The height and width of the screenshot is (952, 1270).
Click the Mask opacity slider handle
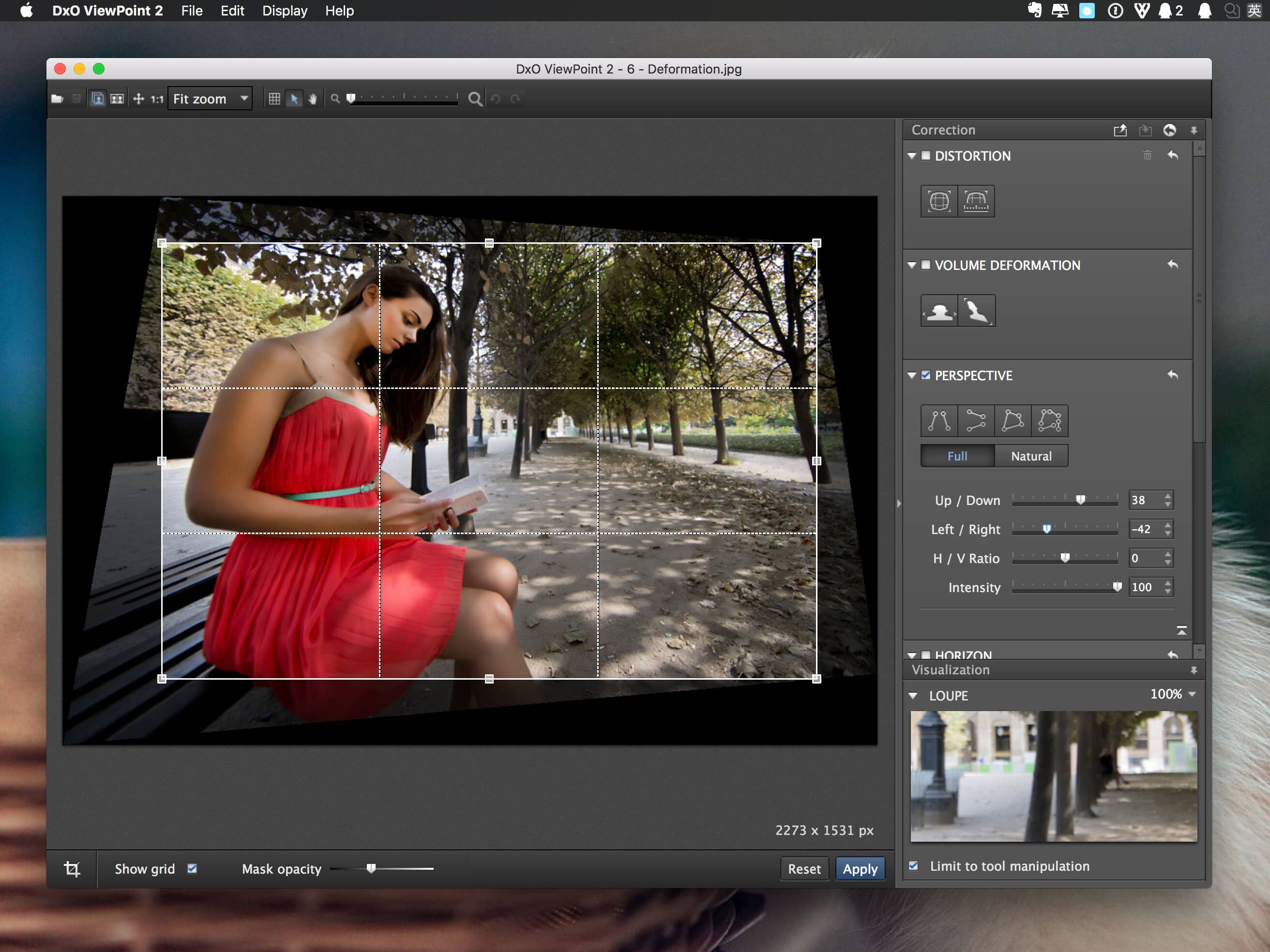click(371, 868)
